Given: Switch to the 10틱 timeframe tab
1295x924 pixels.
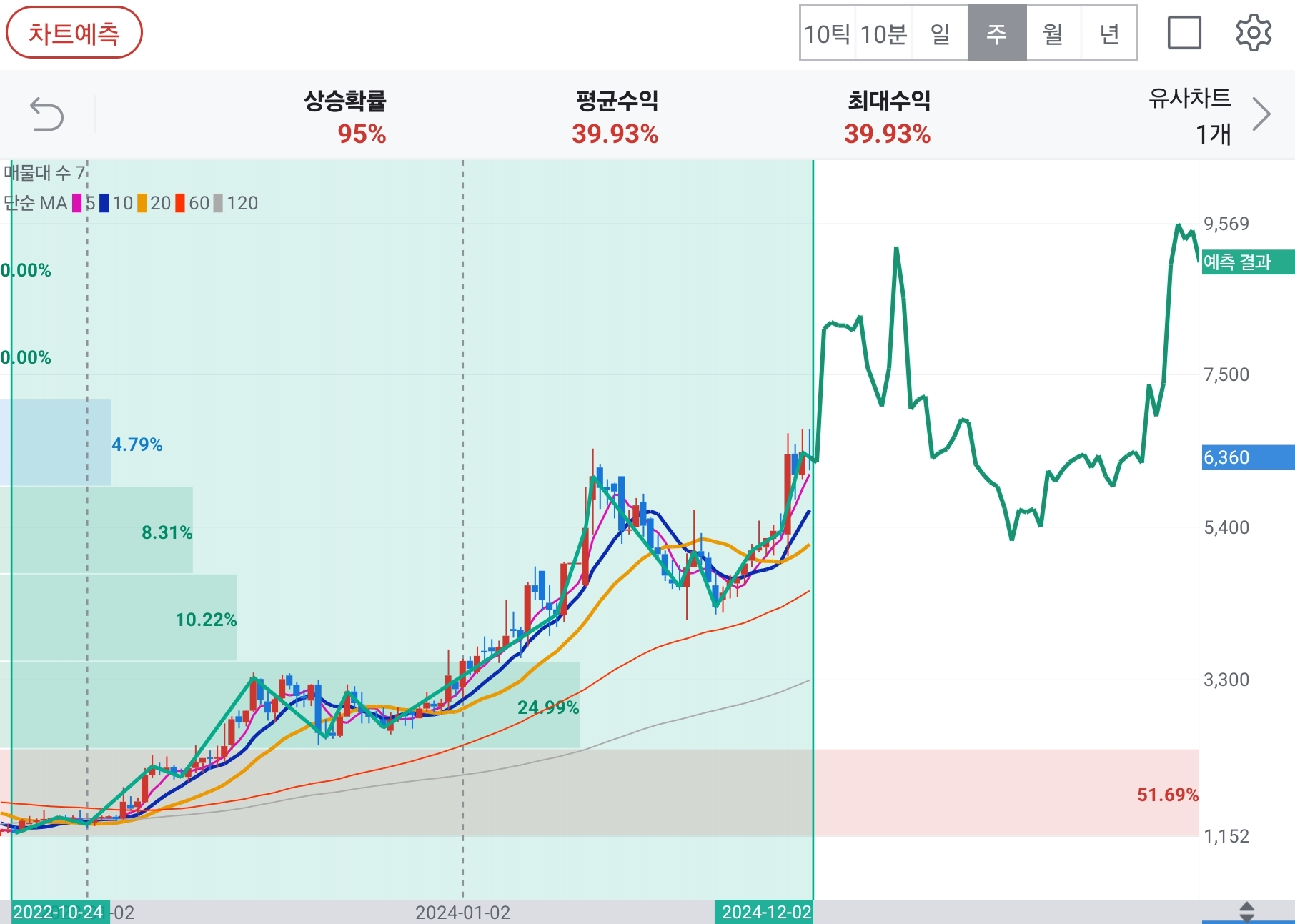Looking at the screenshot, I should pyautogui.click(x=828, y=34).
